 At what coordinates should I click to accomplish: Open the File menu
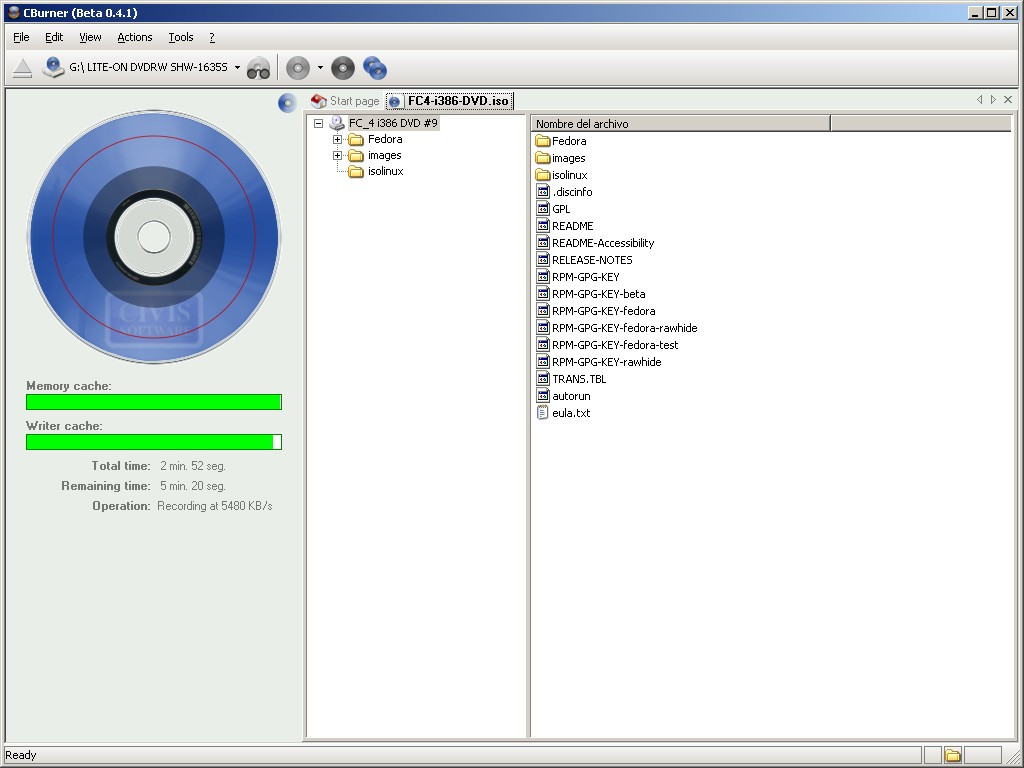(x=22, y=37)
